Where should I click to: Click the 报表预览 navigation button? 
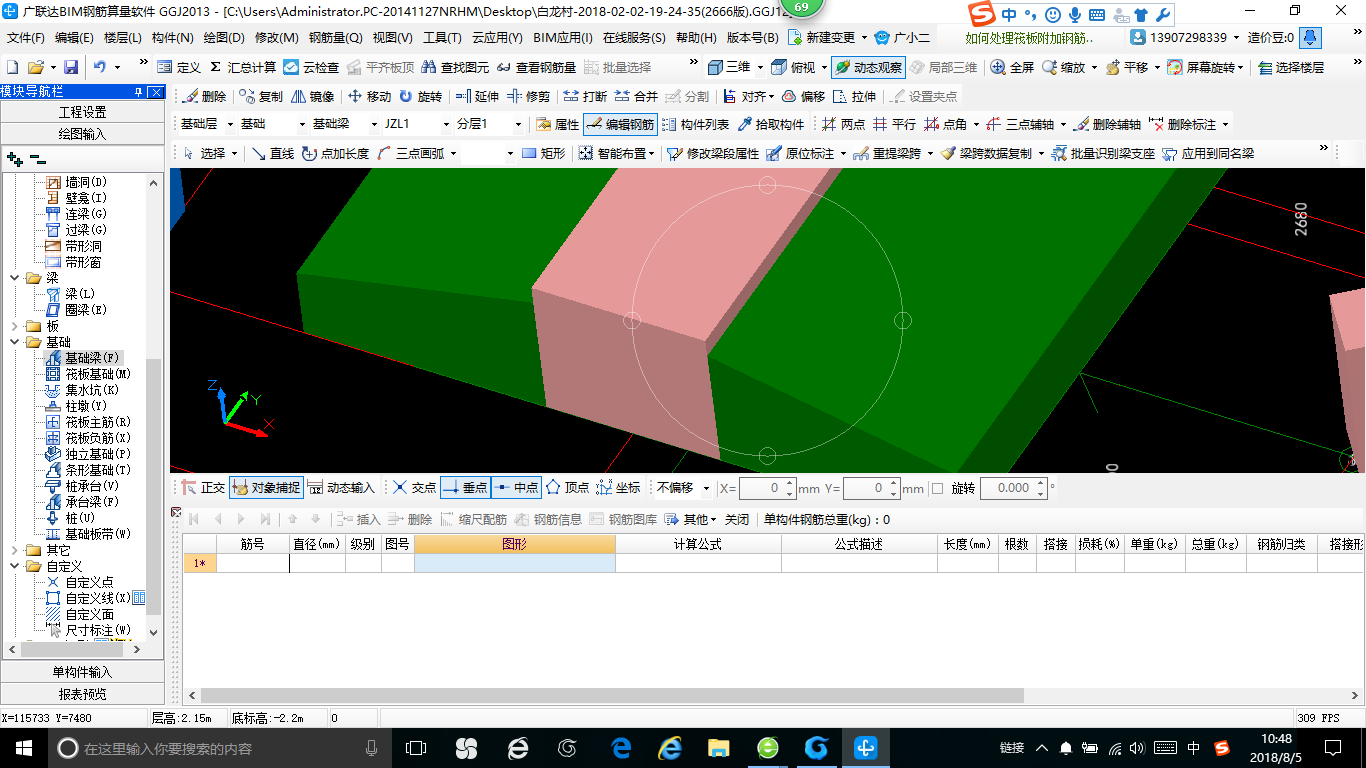point(82,694)
